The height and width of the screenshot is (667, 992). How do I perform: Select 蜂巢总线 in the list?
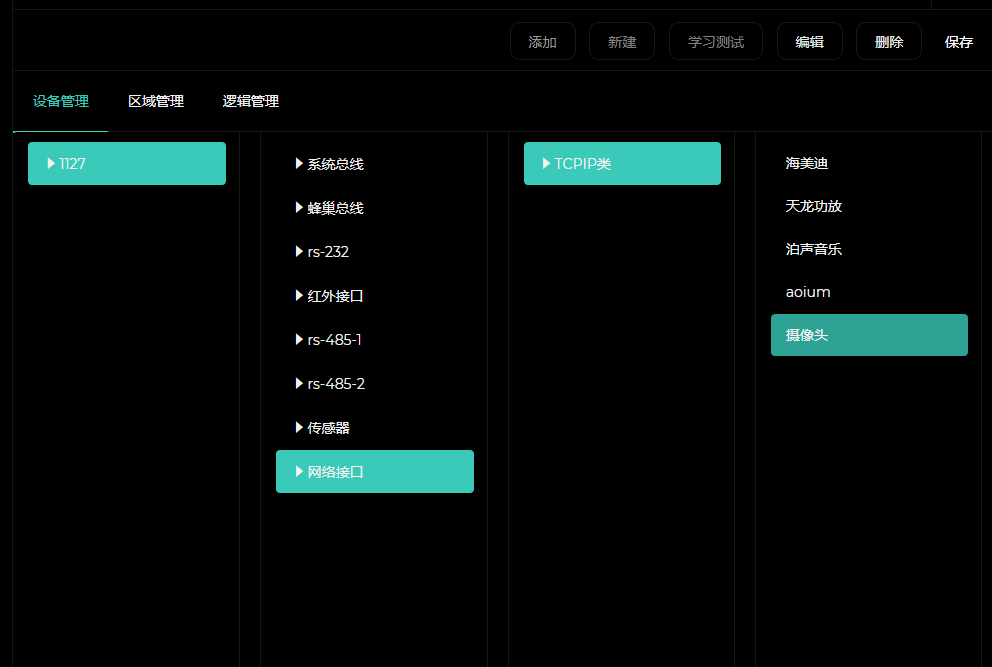(x=375, y=208)
